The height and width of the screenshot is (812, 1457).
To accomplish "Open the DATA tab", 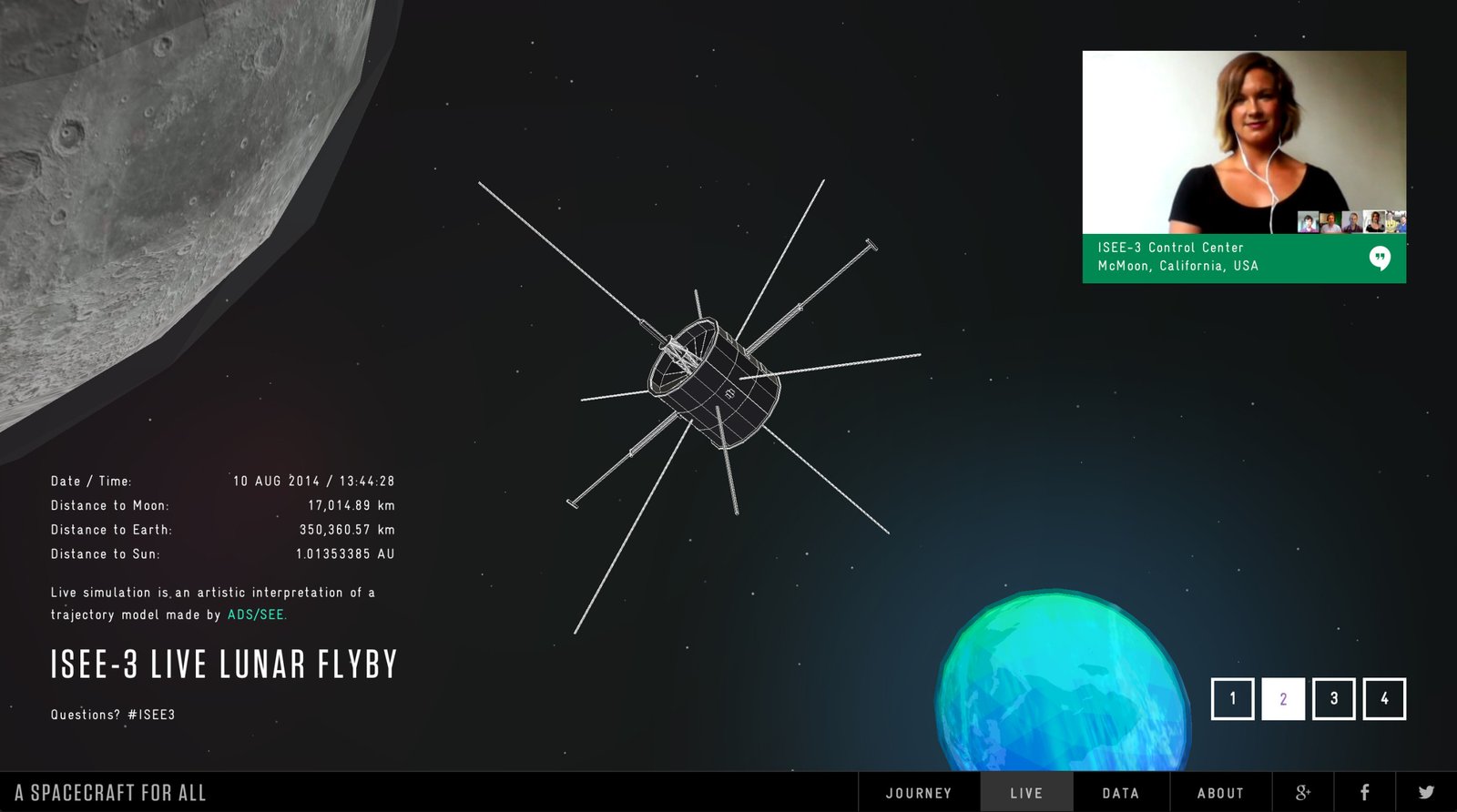I will point(1121,793).
